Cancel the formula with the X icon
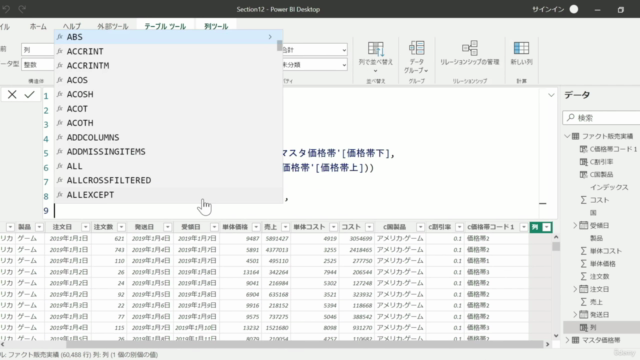Viewport: 640px width, 360px height. (12, 95)
